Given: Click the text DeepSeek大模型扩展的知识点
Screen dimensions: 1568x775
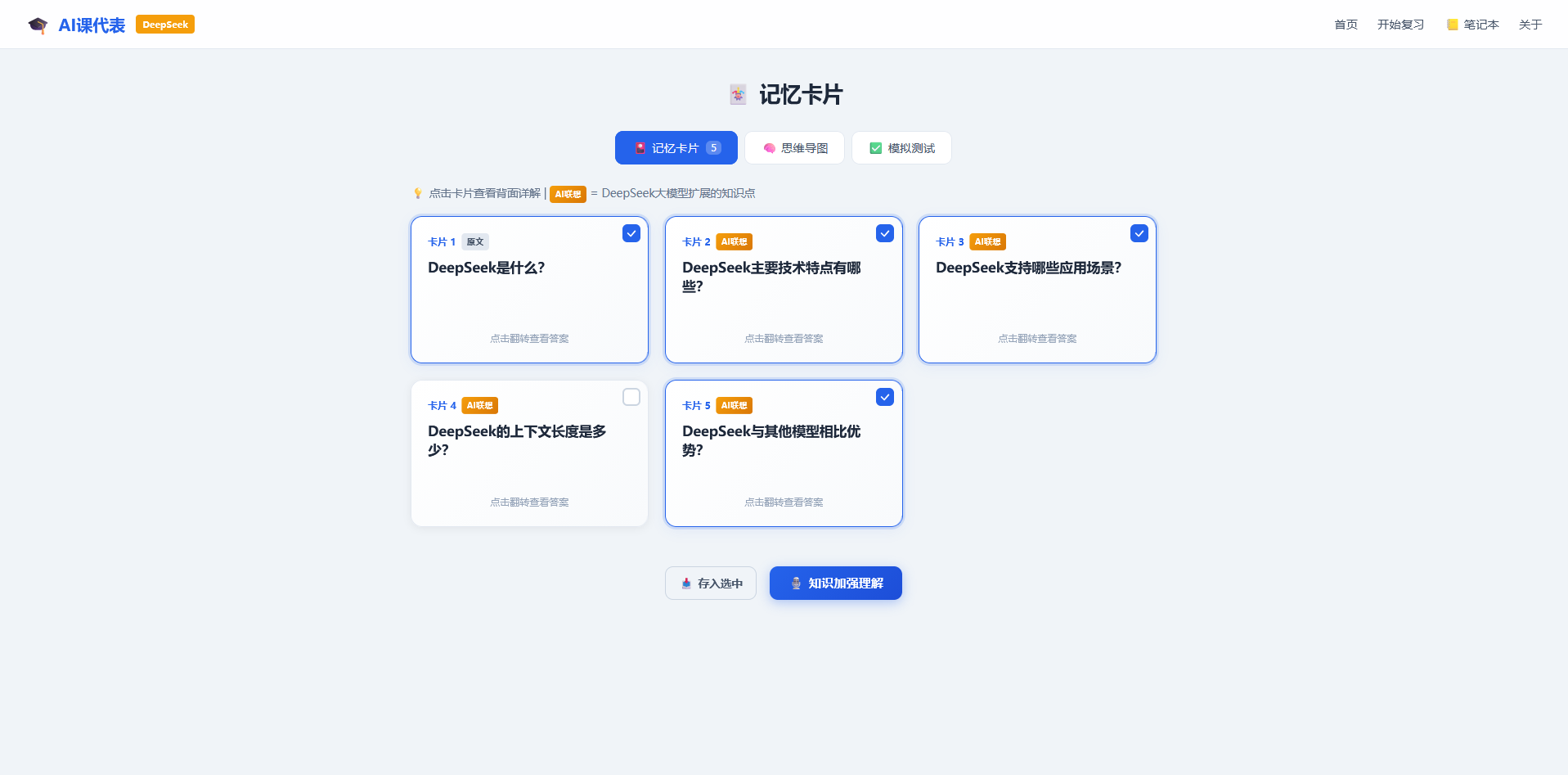Looking at the screenshot, I should [678, 193].
